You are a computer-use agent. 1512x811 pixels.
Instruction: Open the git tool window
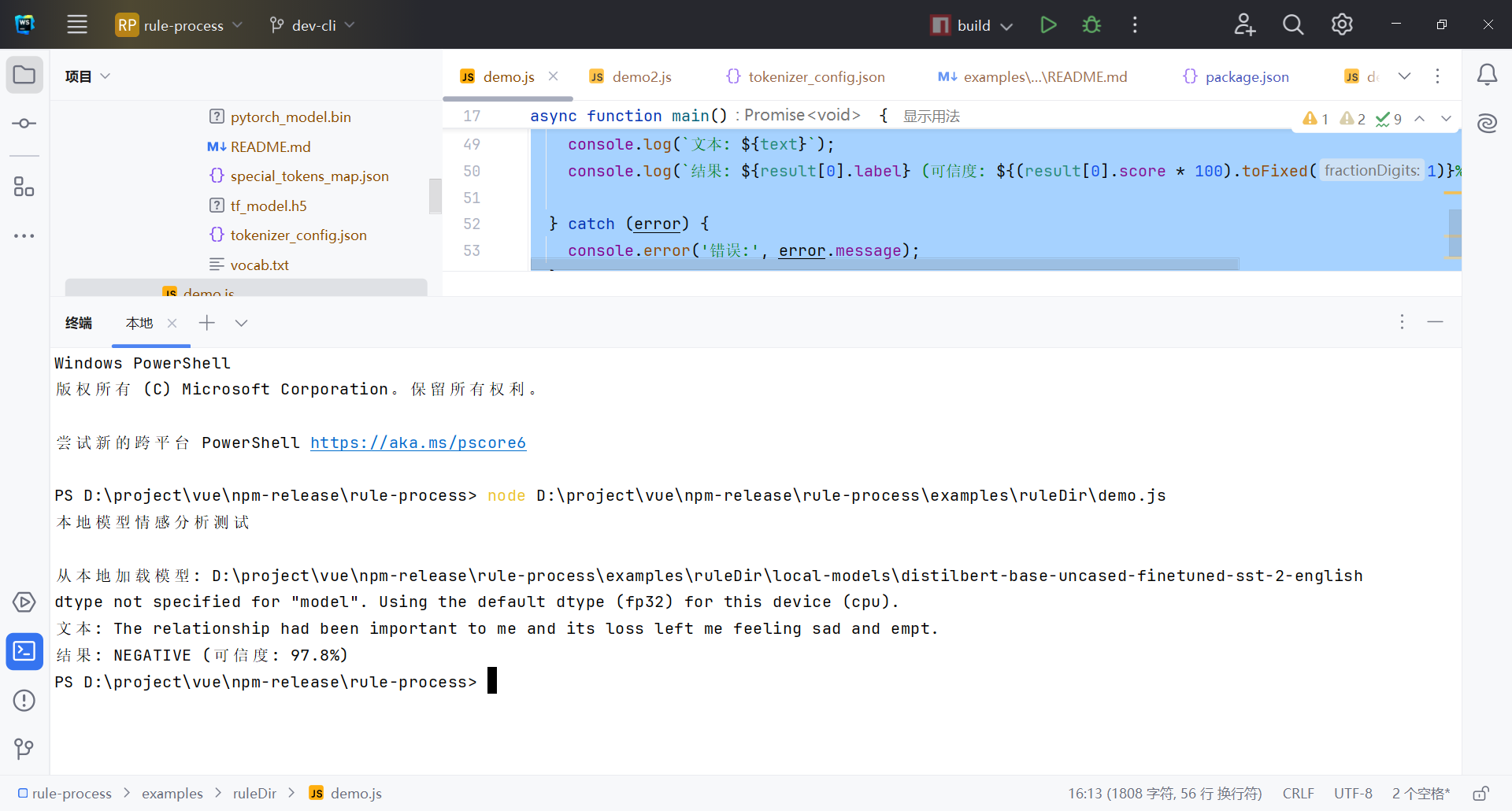click(24, 749)
